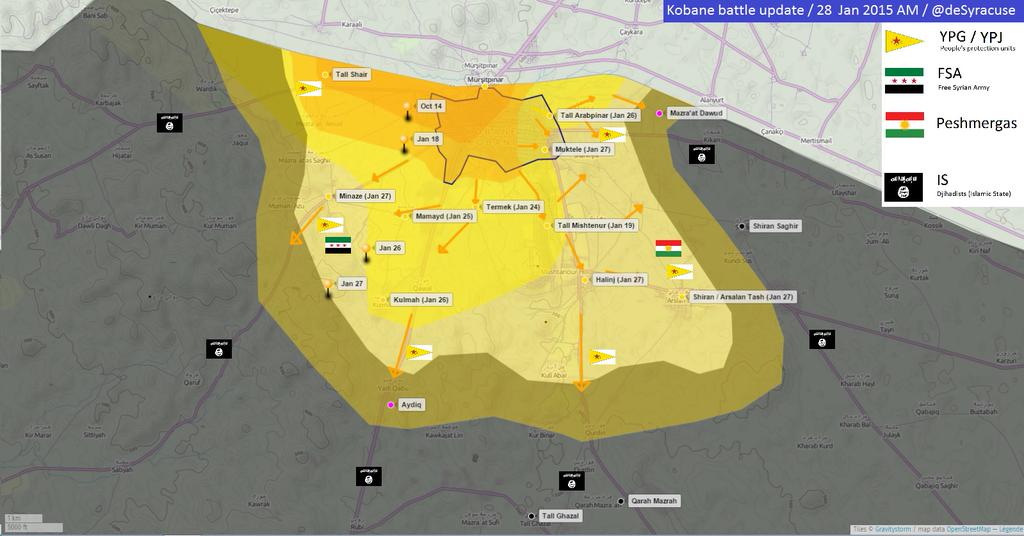Click the Oct 14 frontline label
Viewport: 1024px width, 536px height.
[431, 106]
